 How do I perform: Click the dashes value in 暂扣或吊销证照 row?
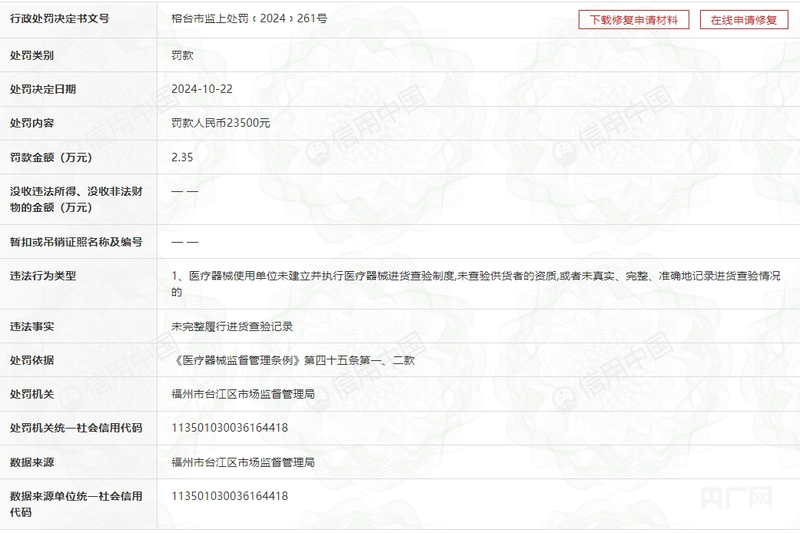(185, 242)
